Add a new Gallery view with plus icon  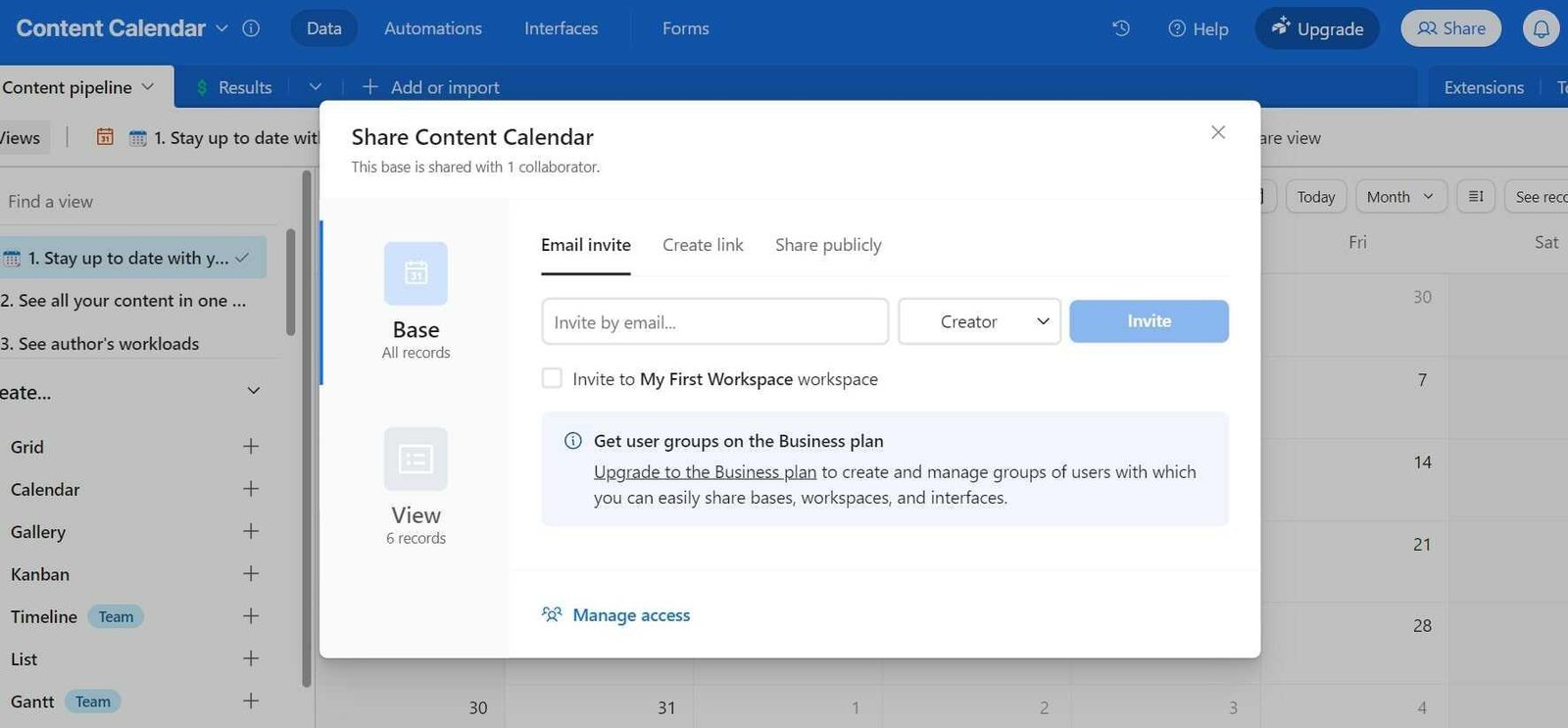tap(251, 531)
